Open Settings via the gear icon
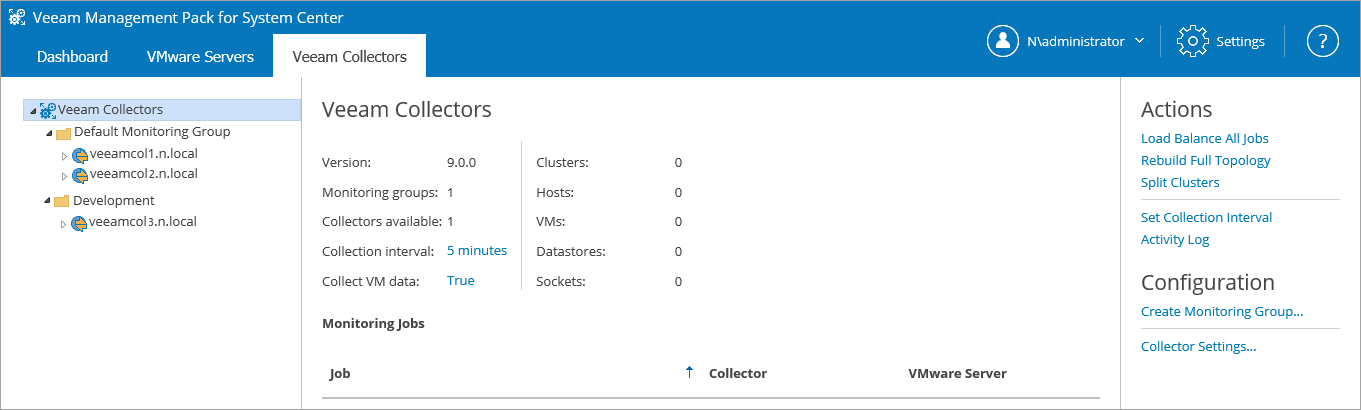The width and height of the screenshot is (1361, 410). (1193, 41)
